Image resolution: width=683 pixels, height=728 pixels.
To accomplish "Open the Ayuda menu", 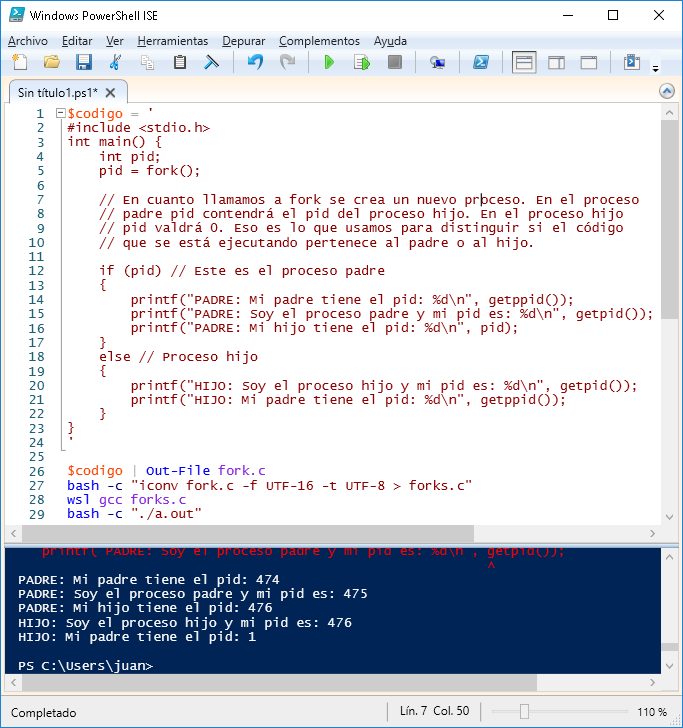I will tap(390, 41).
